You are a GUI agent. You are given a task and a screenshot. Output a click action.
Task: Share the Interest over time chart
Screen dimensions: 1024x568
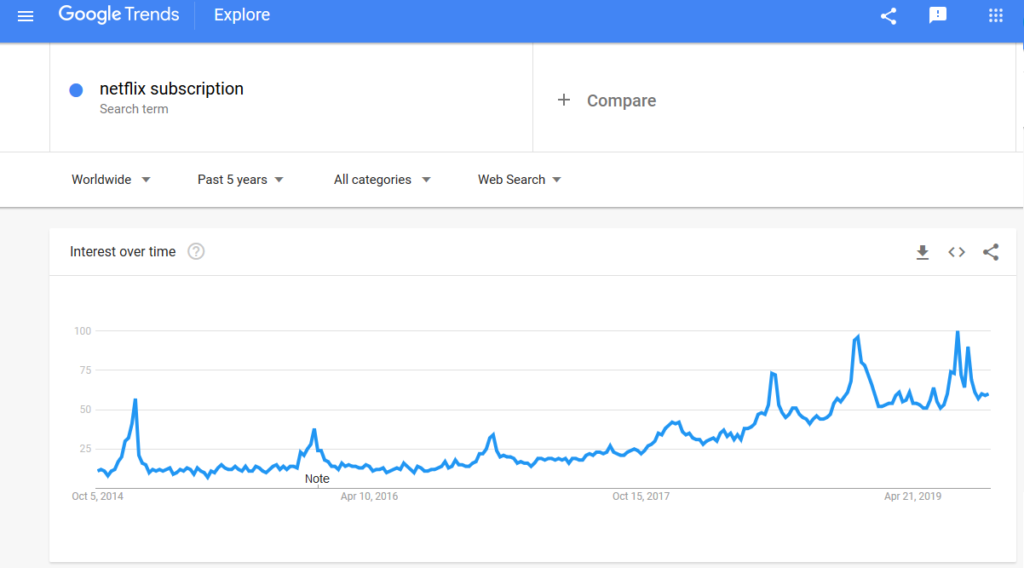[x=991, y=252]
